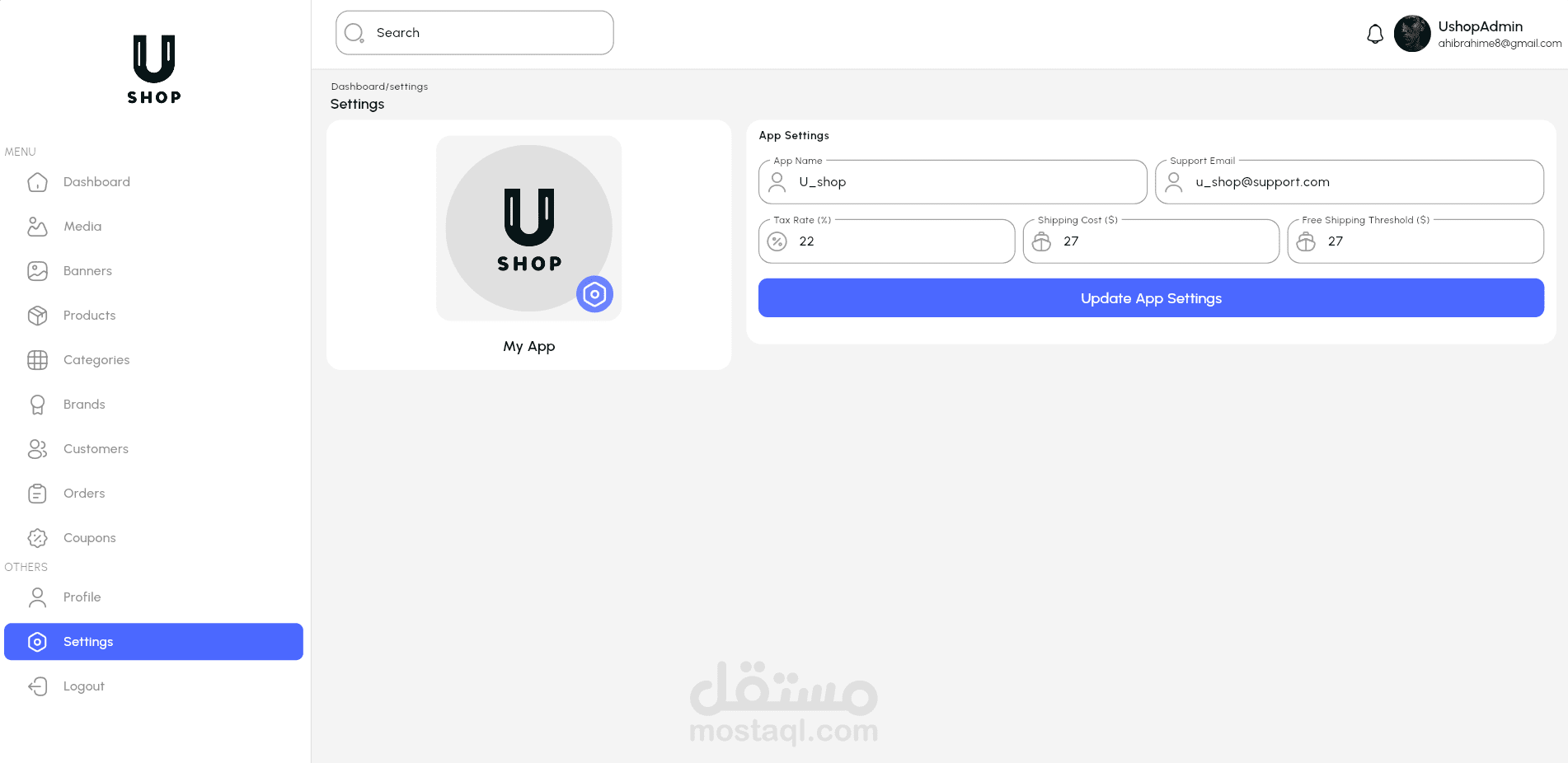Focus the Support Email field
1568x763 pixels.
pyautogui.click(x=1350, y=182)
